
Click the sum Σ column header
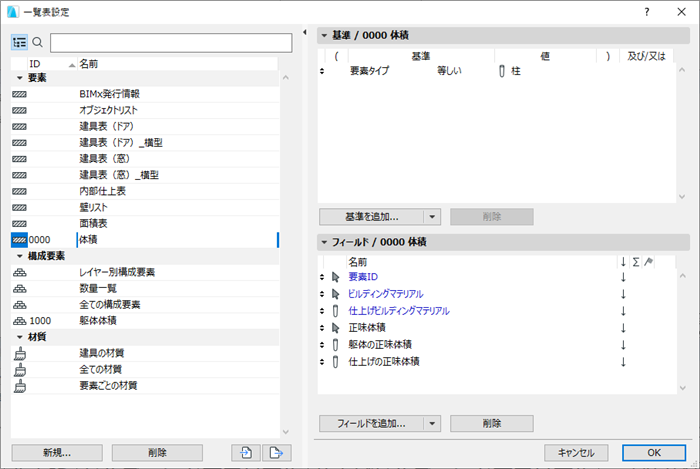[x=636, y=262]
